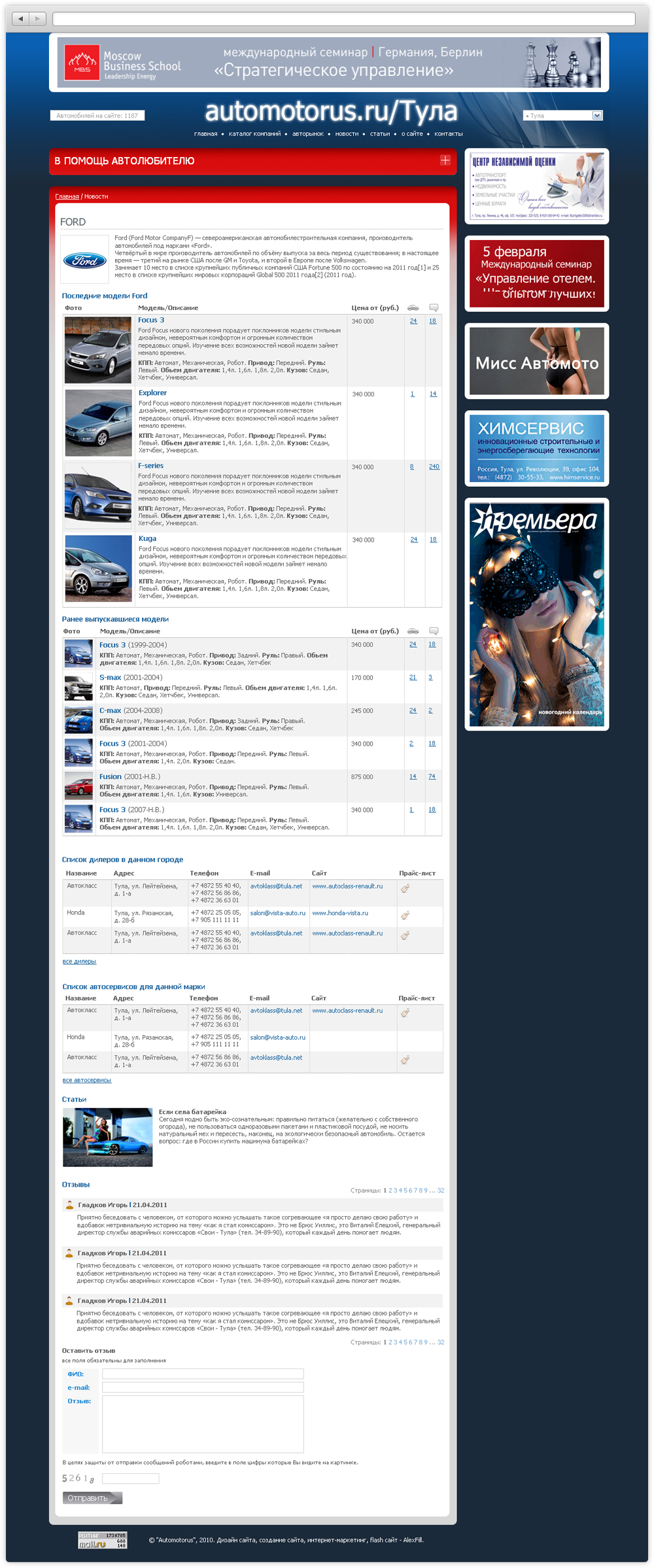Open price-list icon for first Автокласс dealer
This screenshot has width=654, height=1568.
click(405, 888)
